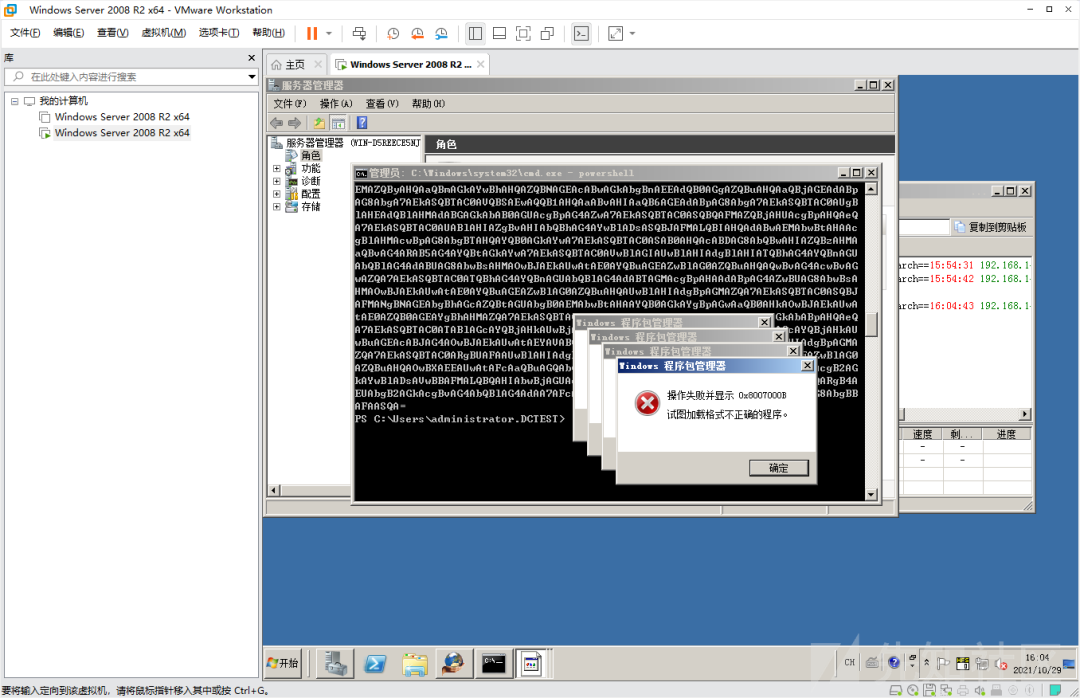Click the scroll-up arrow of the PowerShell window
The height and width of the screenshot is (698, 1080).
click(x=871, y=189)
